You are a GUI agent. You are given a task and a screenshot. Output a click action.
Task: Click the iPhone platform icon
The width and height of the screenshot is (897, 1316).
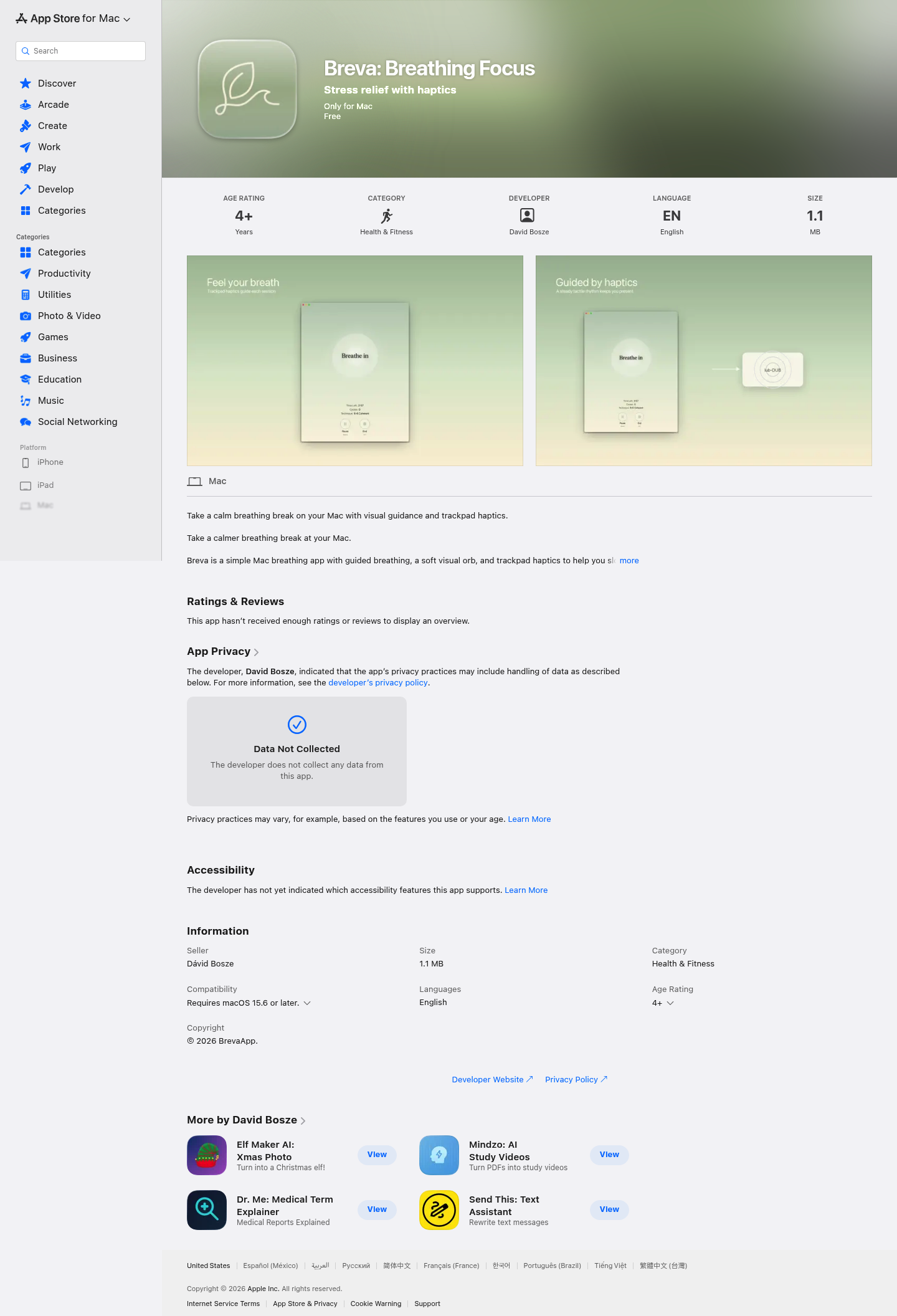(x=26, y=463)
